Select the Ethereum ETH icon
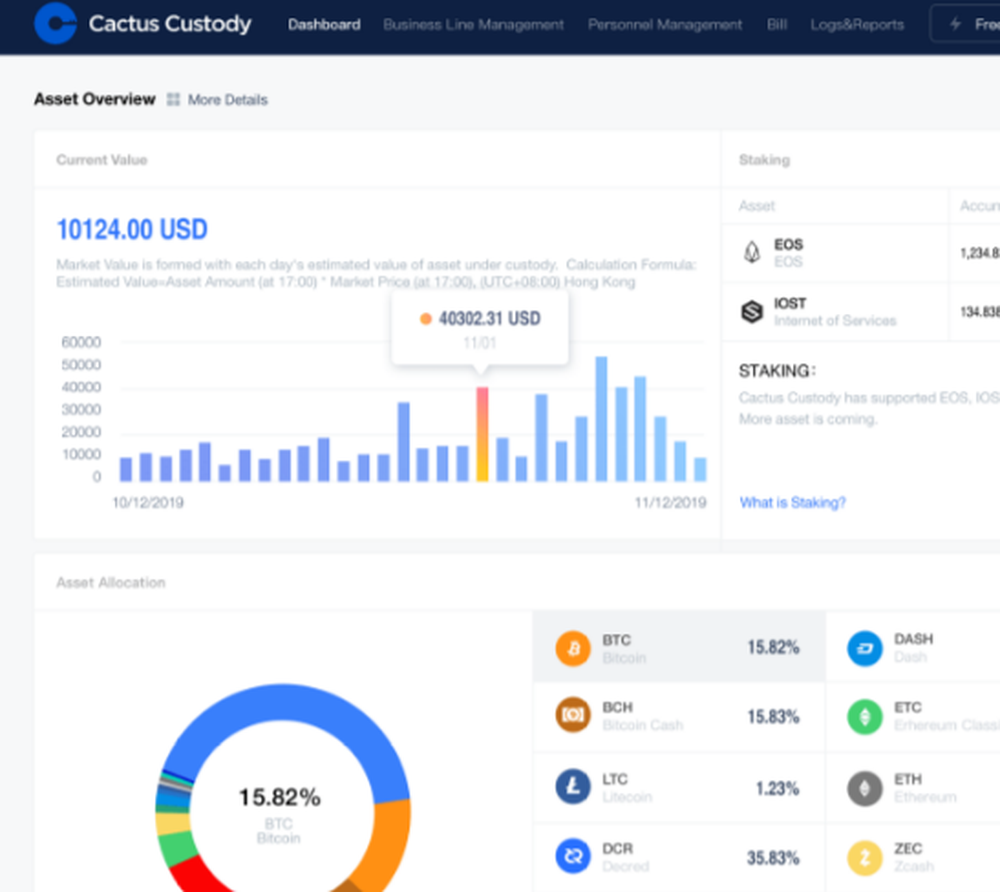 865,788
